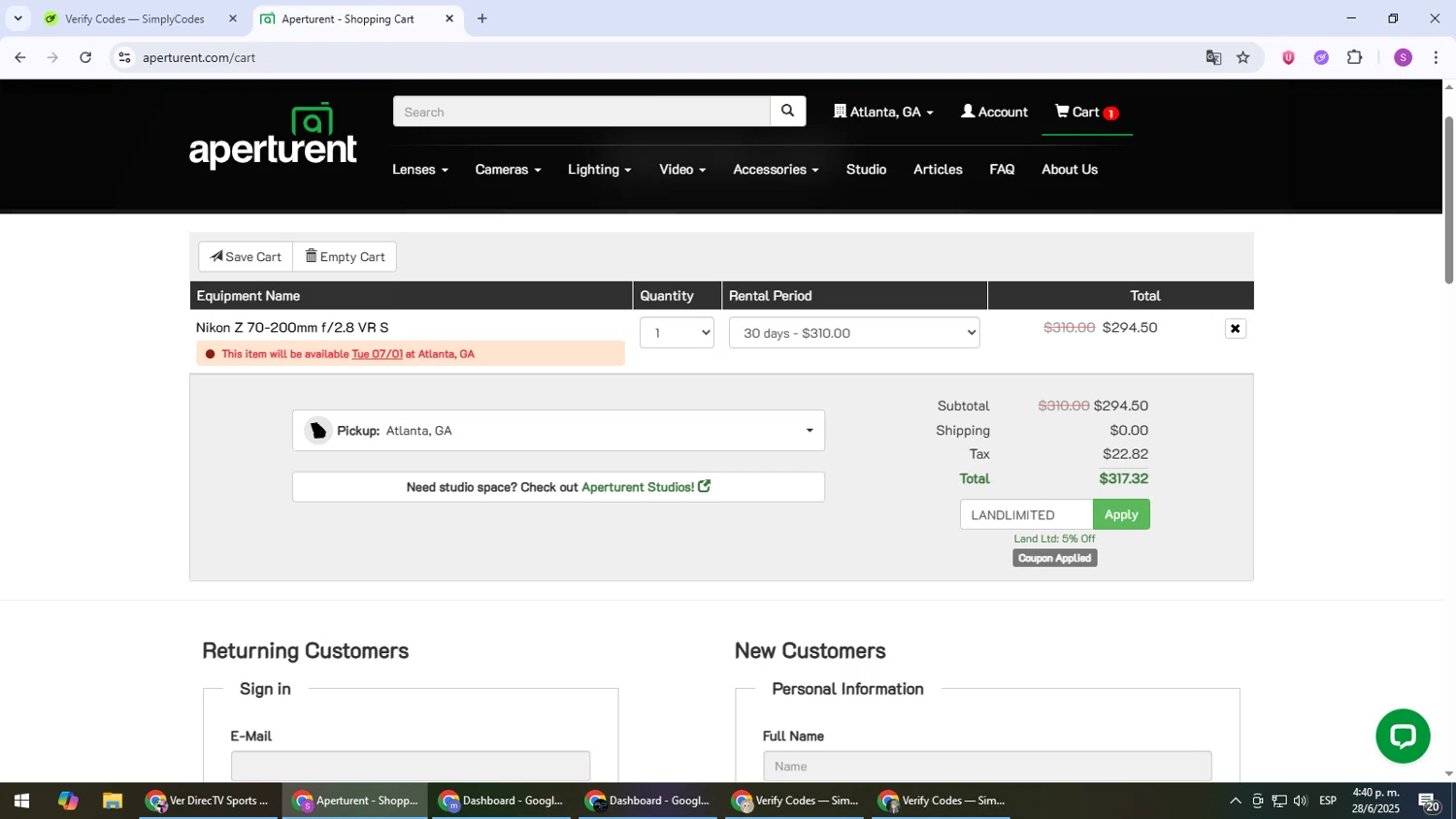Screen dimensions: 1456x819
Task: Close the Verify Codes SimplyCodes tab
Action: [232, 18]
